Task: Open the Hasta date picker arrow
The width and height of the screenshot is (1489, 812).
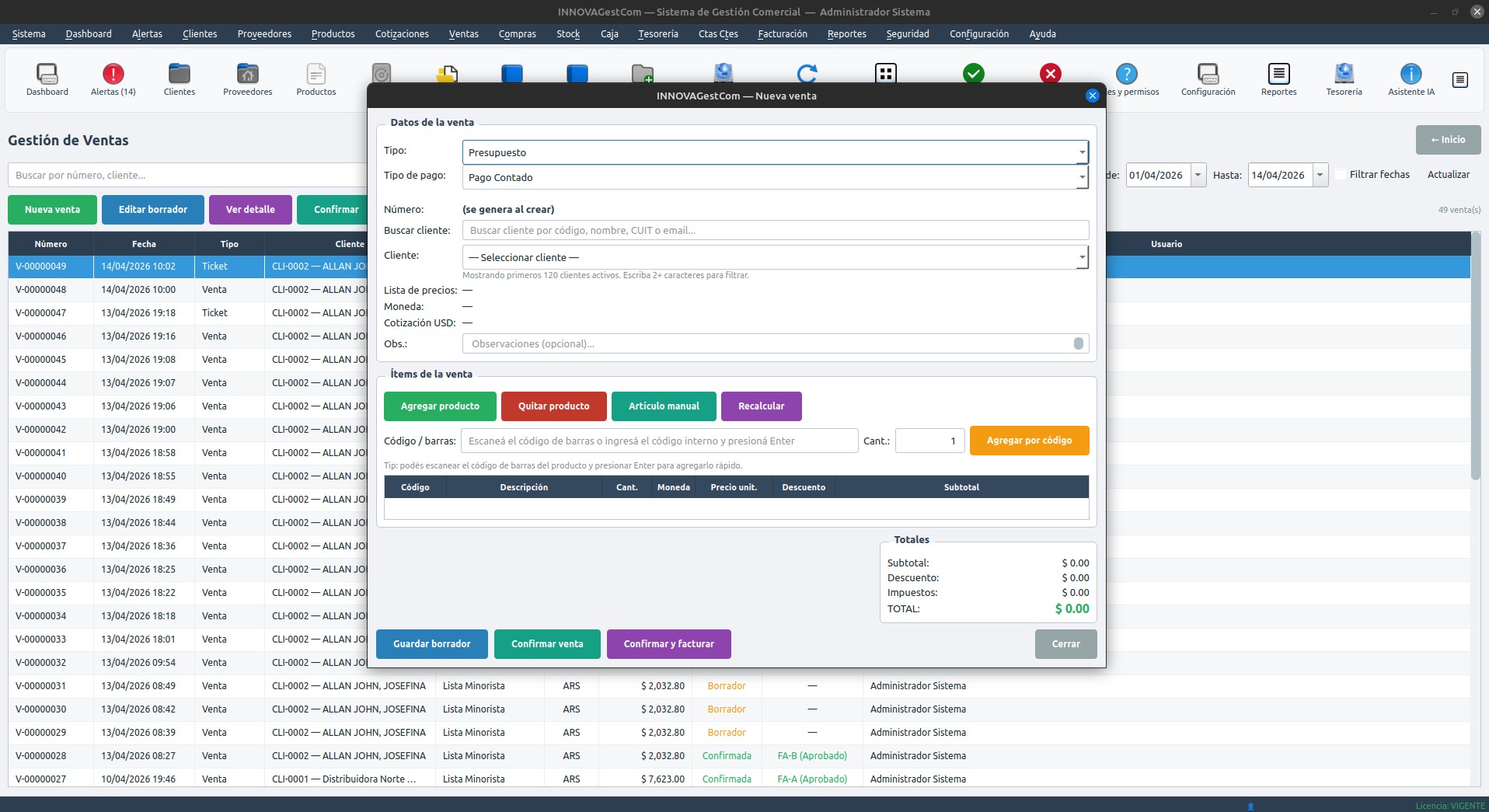Action: [x=1320, y=175]
